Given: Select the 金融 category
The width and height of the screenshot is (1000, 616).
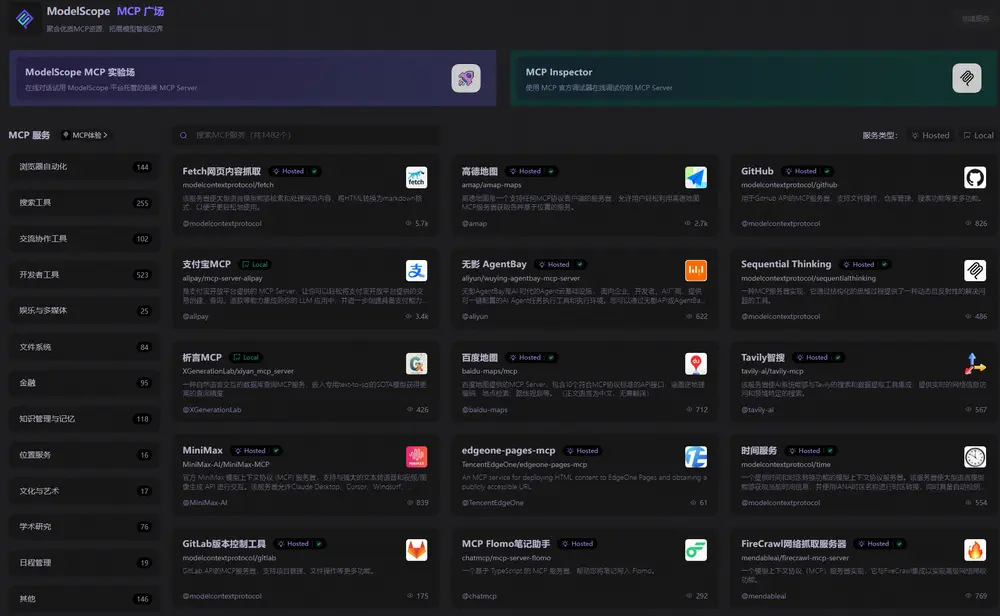Looking at the screenshot, I should pyautogui.click(x=84, y=383).
